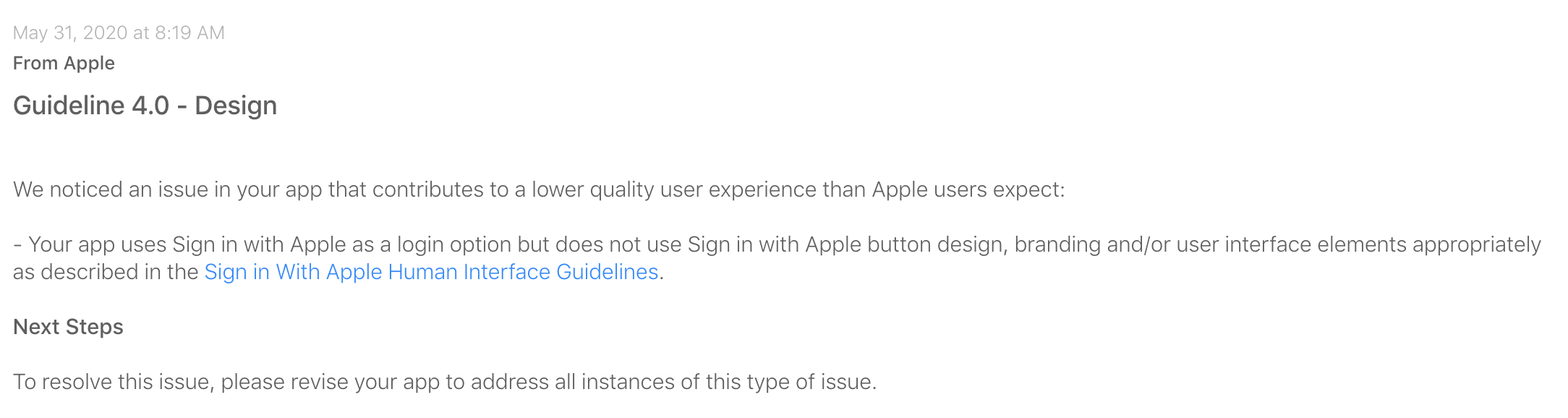Click the "Next Steps" heading
1568x418 pixels.
point(68,327)
